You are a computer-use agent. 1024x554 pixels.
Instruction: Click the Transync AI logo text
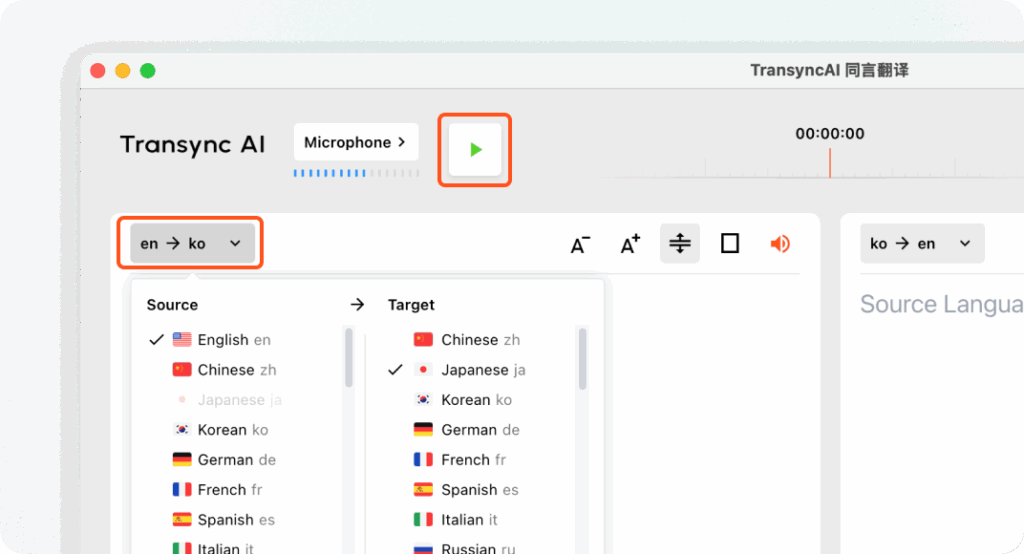pyautogui.click(x=193, y=144)
